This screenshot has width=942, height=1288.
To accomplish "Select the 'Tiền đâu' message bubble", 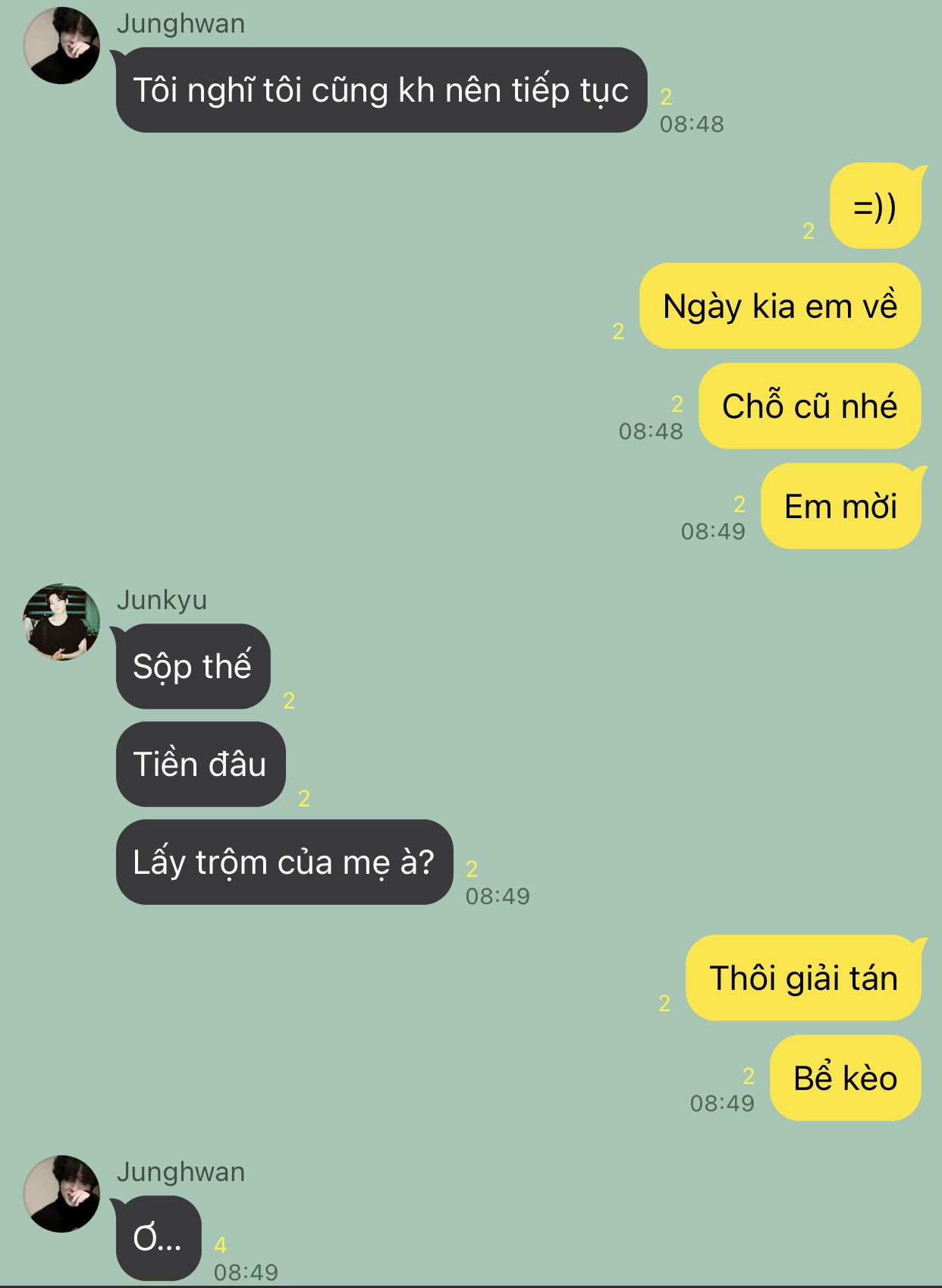I will coord(200,764).
